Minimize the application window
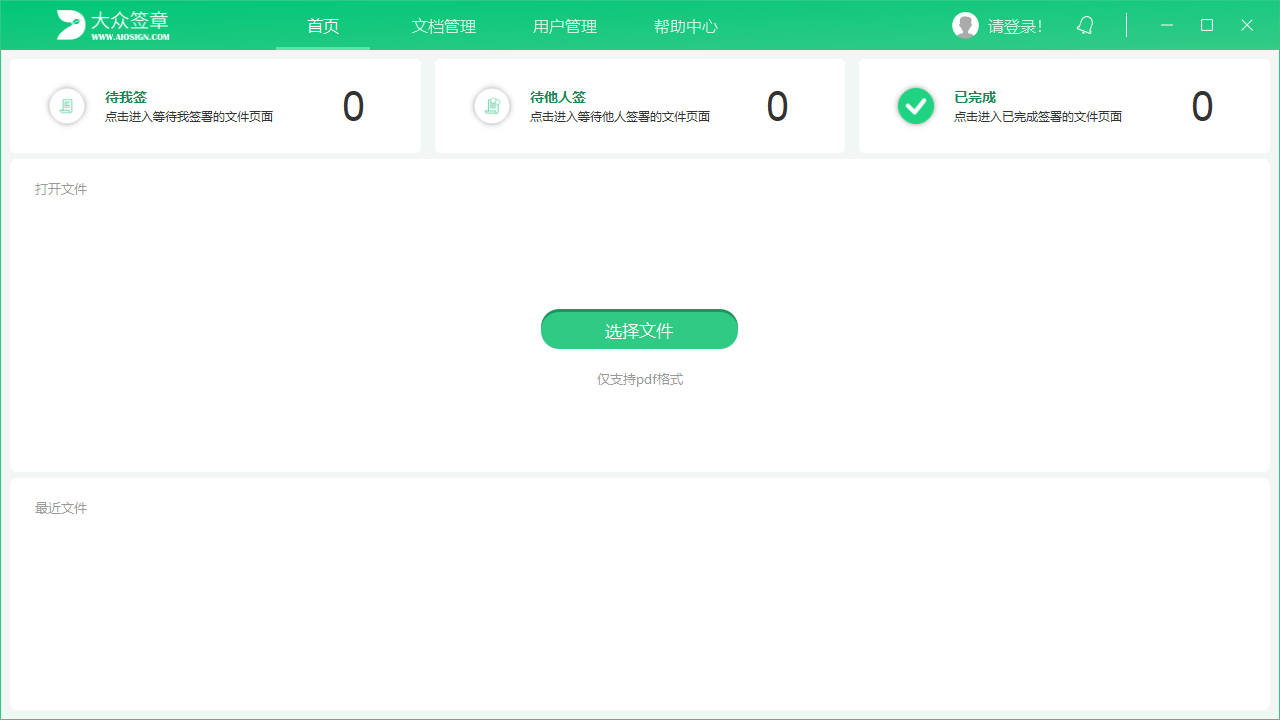Image resolution: width=1280 pixels, height=720 pixels. click(x=1167, y=25)
